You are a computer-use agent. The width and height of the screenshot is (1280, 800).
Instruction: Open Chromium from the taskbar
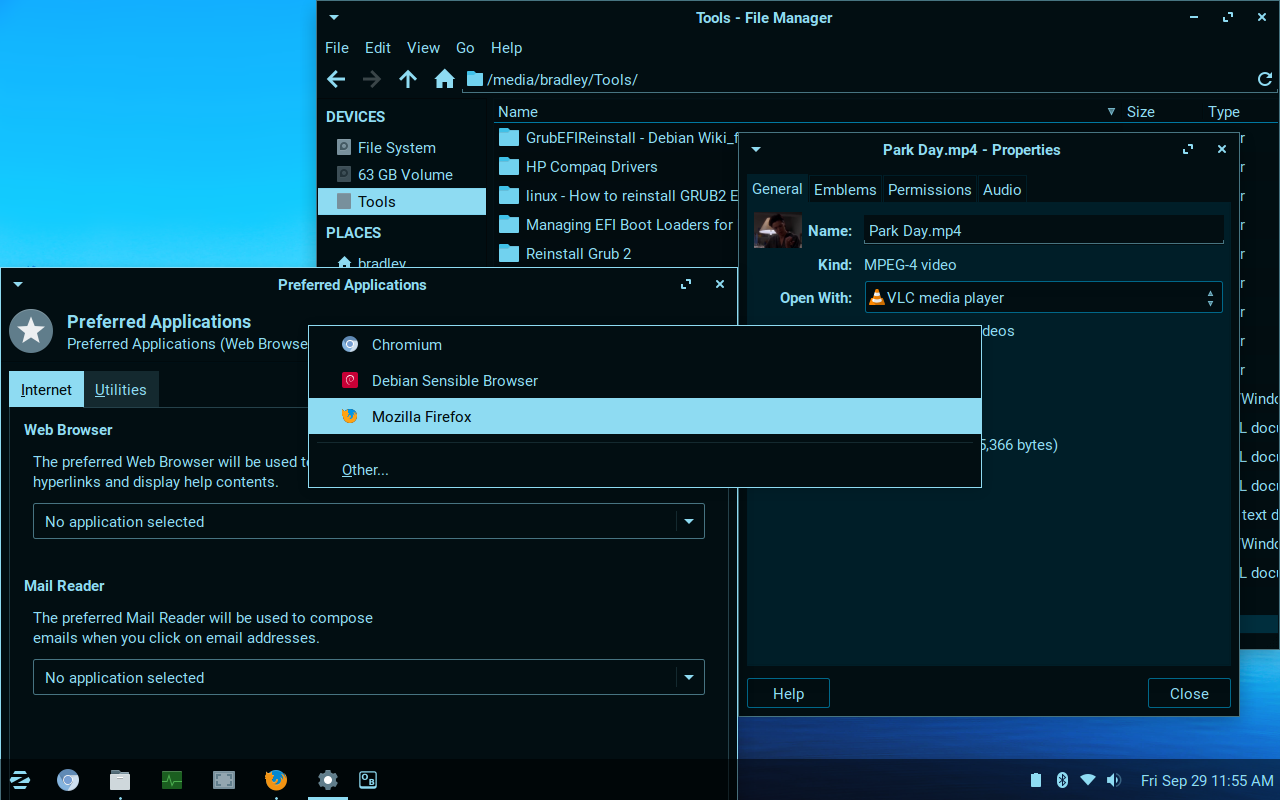[x=68, y=780]
